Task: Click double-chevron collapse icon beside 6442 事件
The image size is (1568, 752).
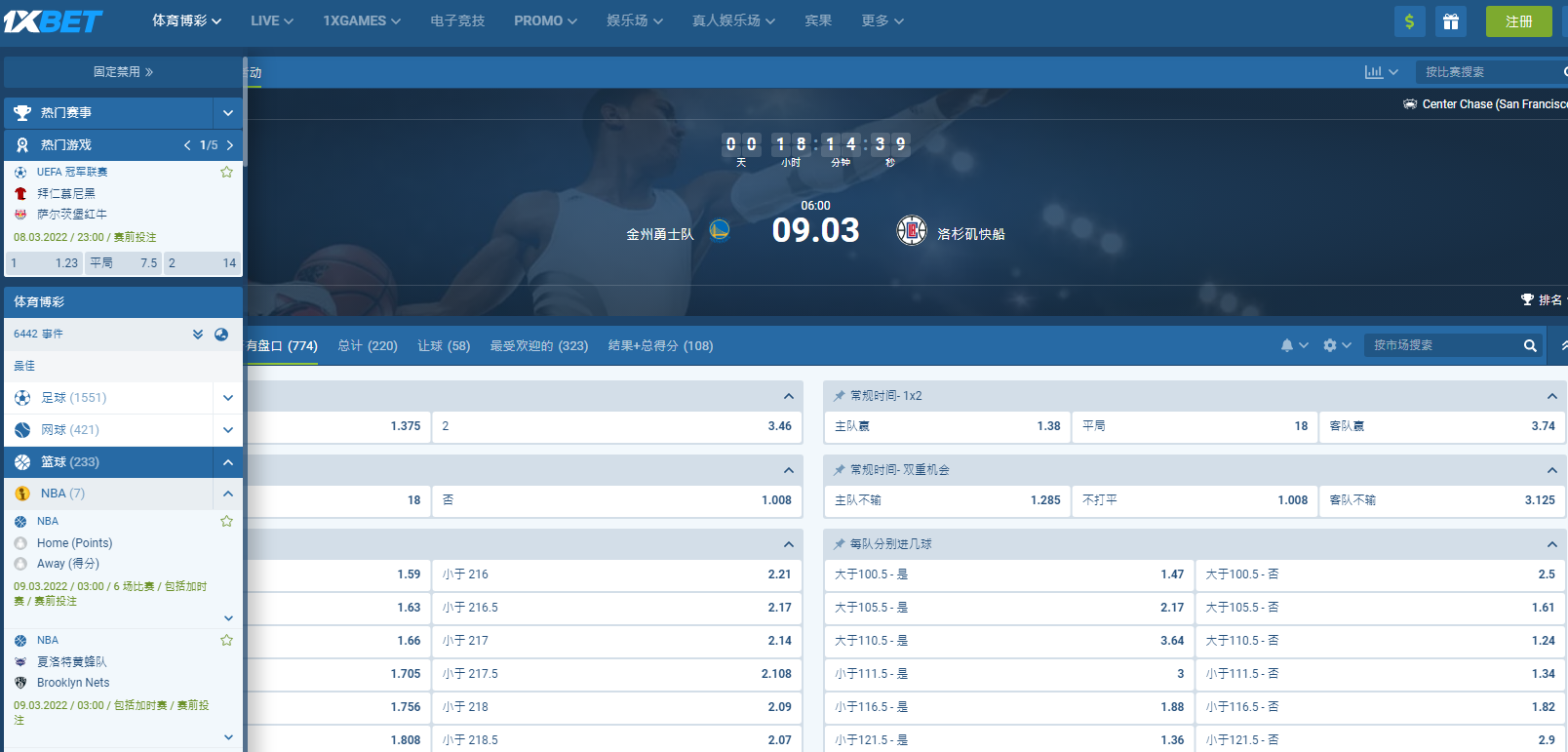Action: pos(198,335)
